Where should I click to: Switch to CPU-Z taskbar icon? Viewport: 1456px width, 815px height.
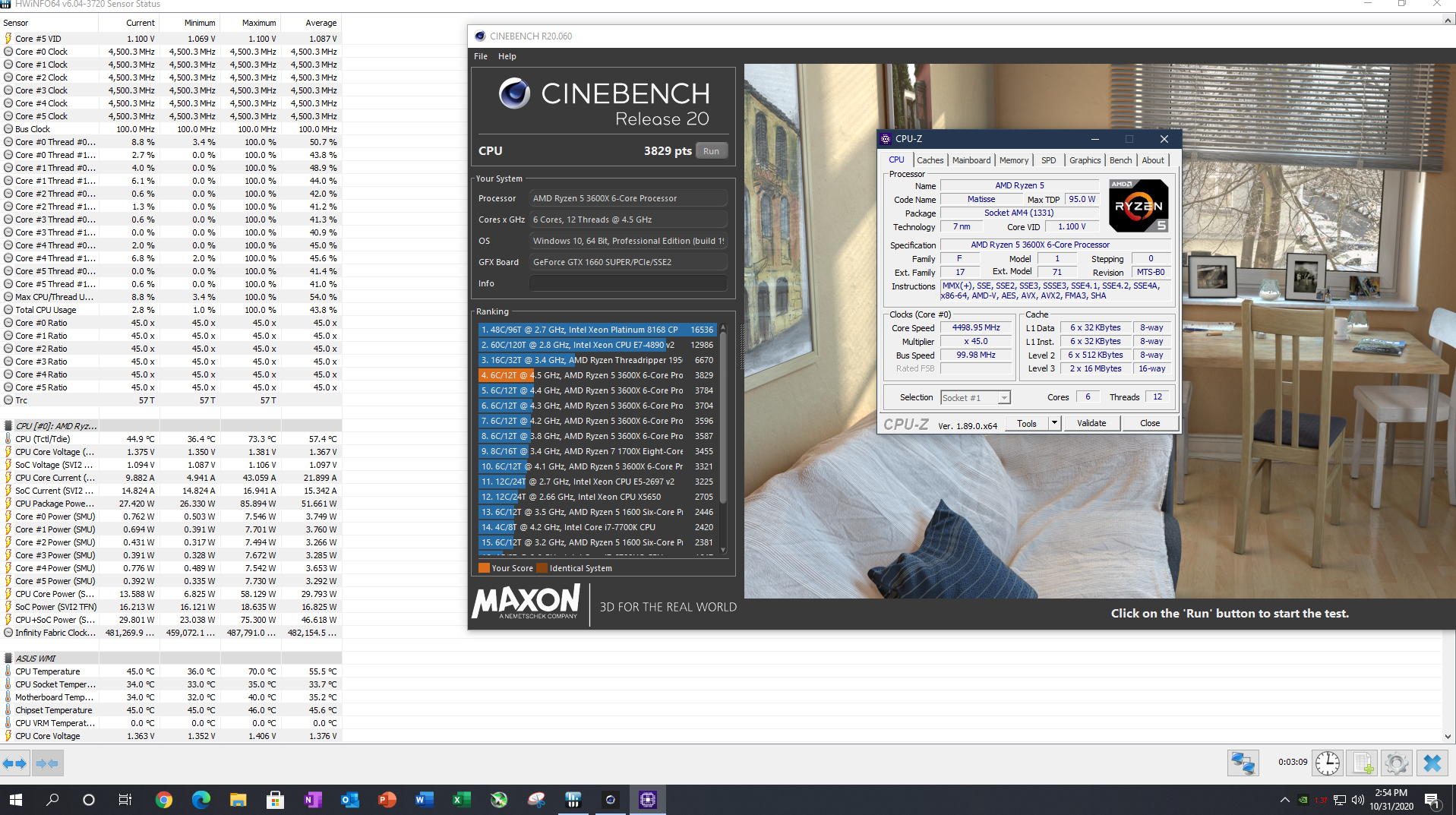tap(647, 800)
